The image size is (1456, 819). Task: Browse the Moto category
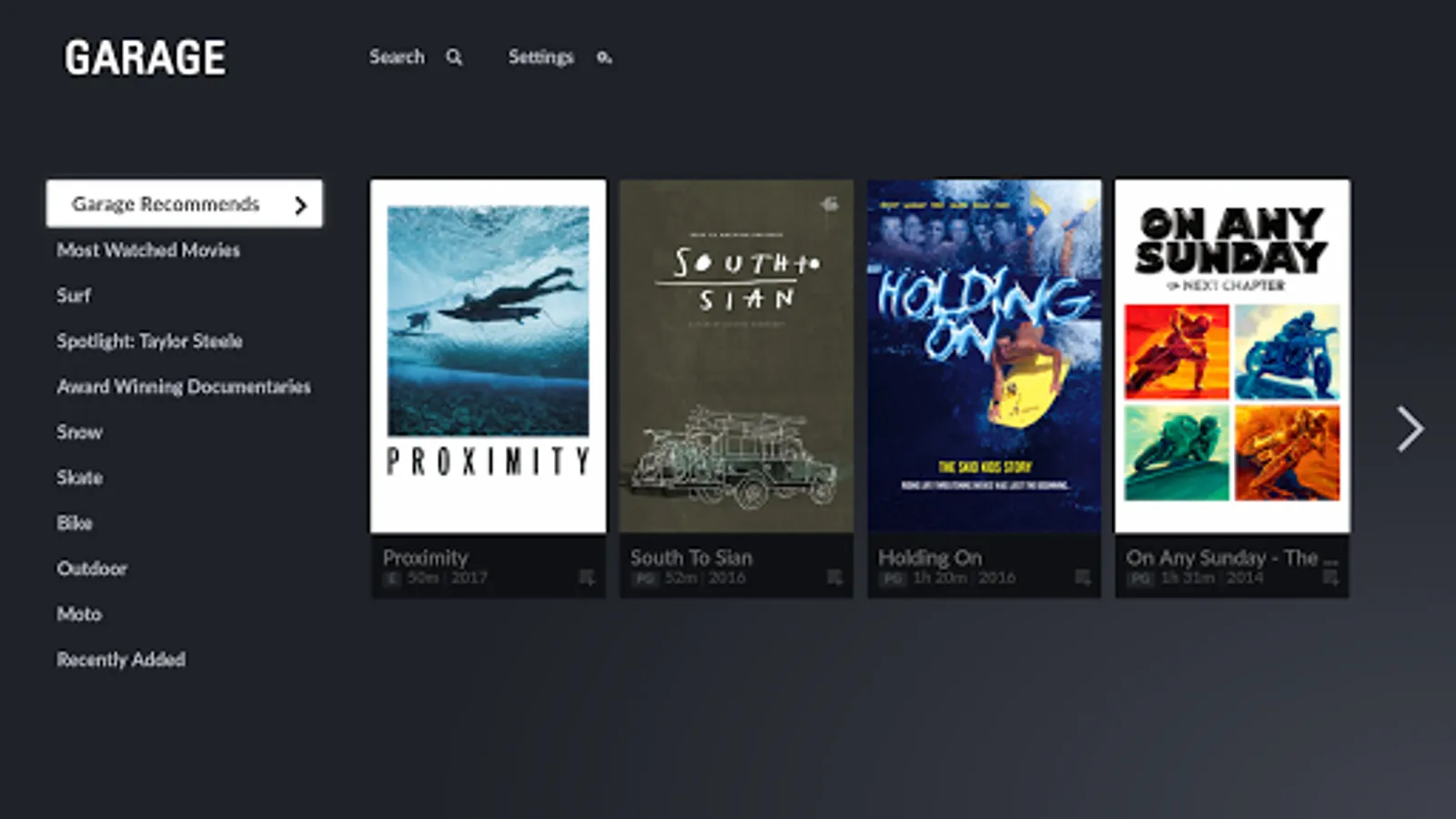coord(79,614)
